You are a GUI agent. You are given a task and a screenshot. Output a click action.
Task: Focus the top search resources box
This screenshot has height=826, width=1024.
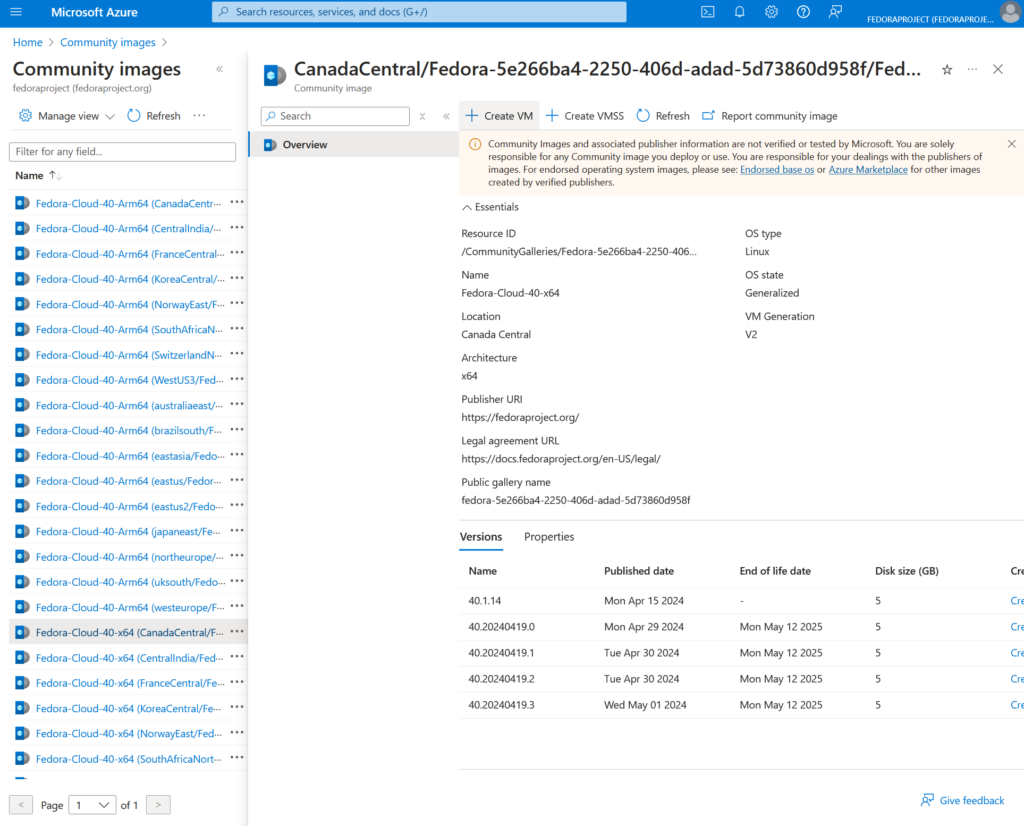[x=419, y=12]
